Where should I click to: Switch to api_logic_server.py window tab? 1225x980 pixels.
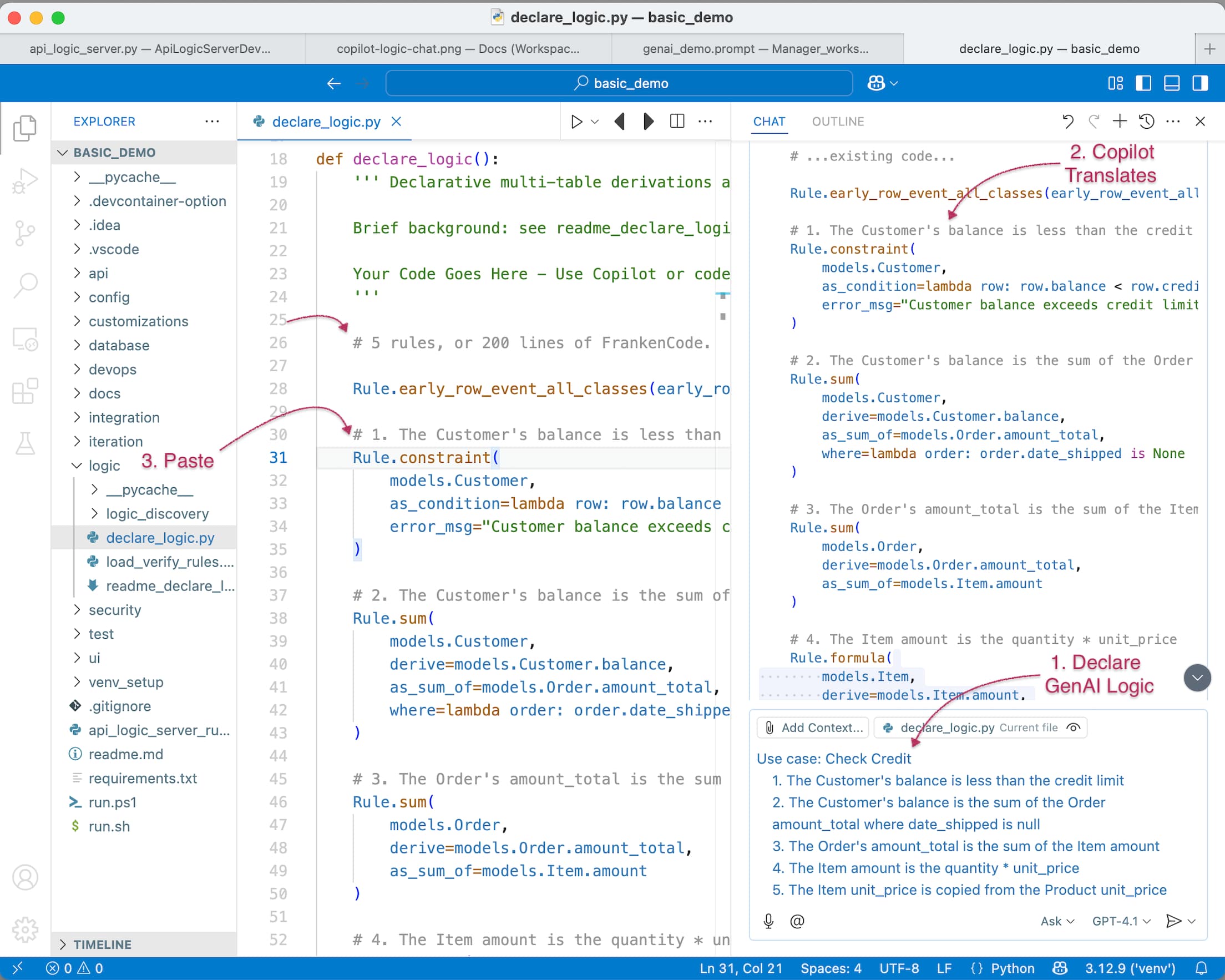[x=152, y=49]
